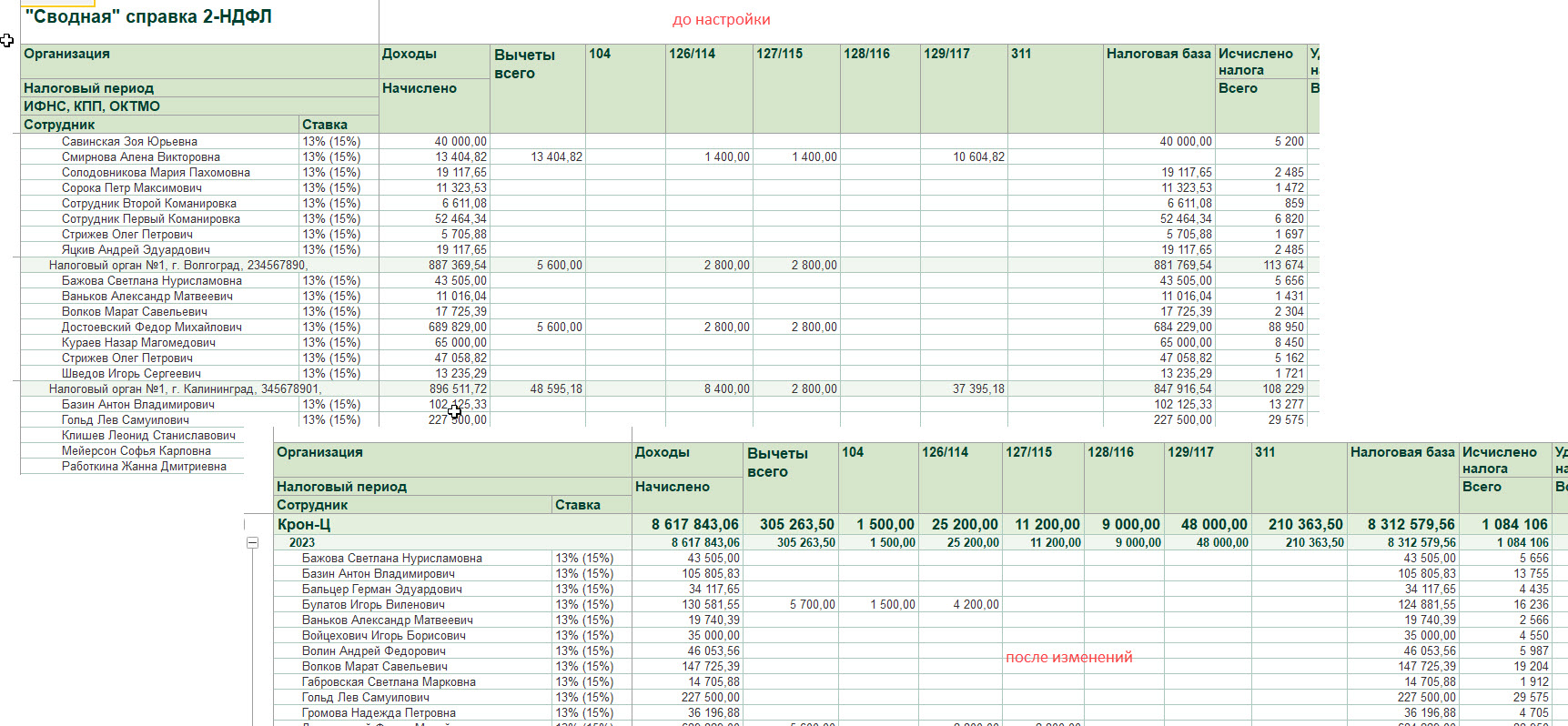This screenshot has width=1568, height=726.
Task: Click Работкина Жанна Дмитриевна
Action: tap(144, 466)
